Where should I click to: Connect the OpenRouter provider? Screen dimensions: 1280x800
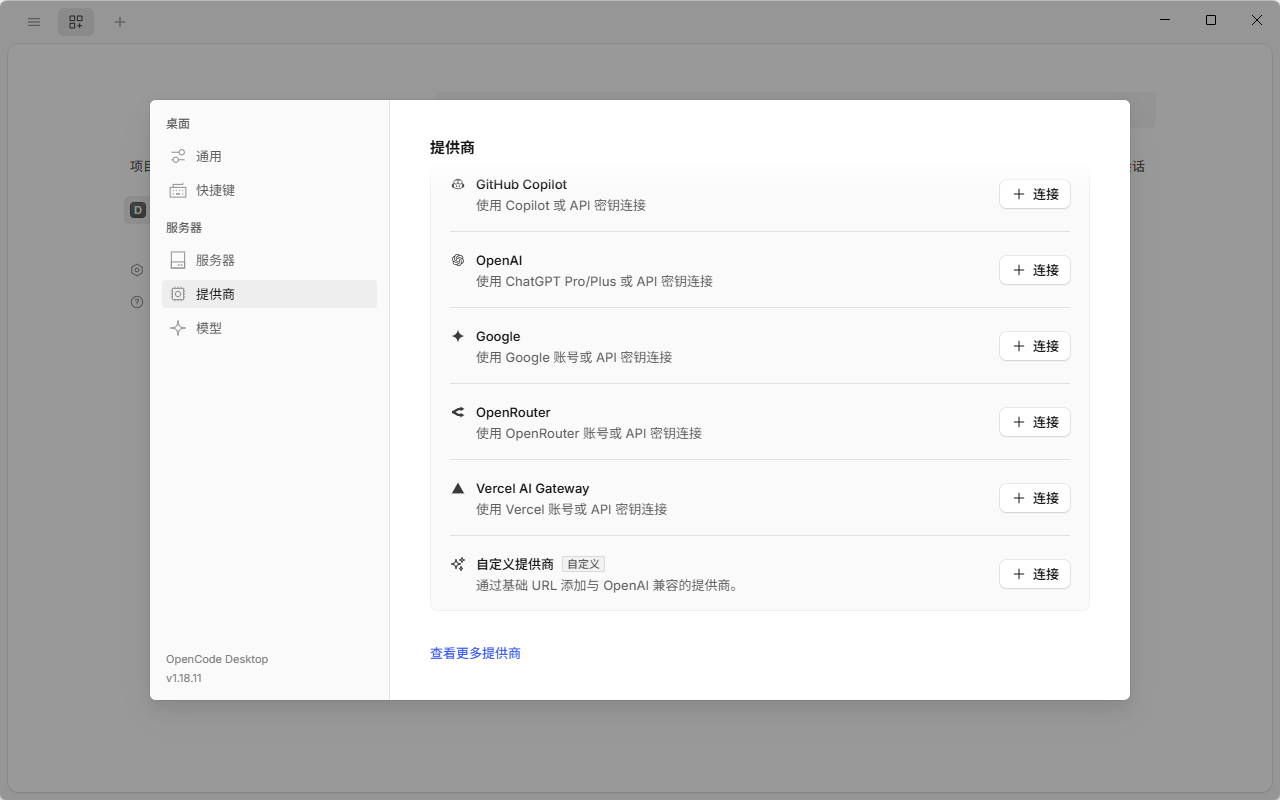coord(1035,422)
